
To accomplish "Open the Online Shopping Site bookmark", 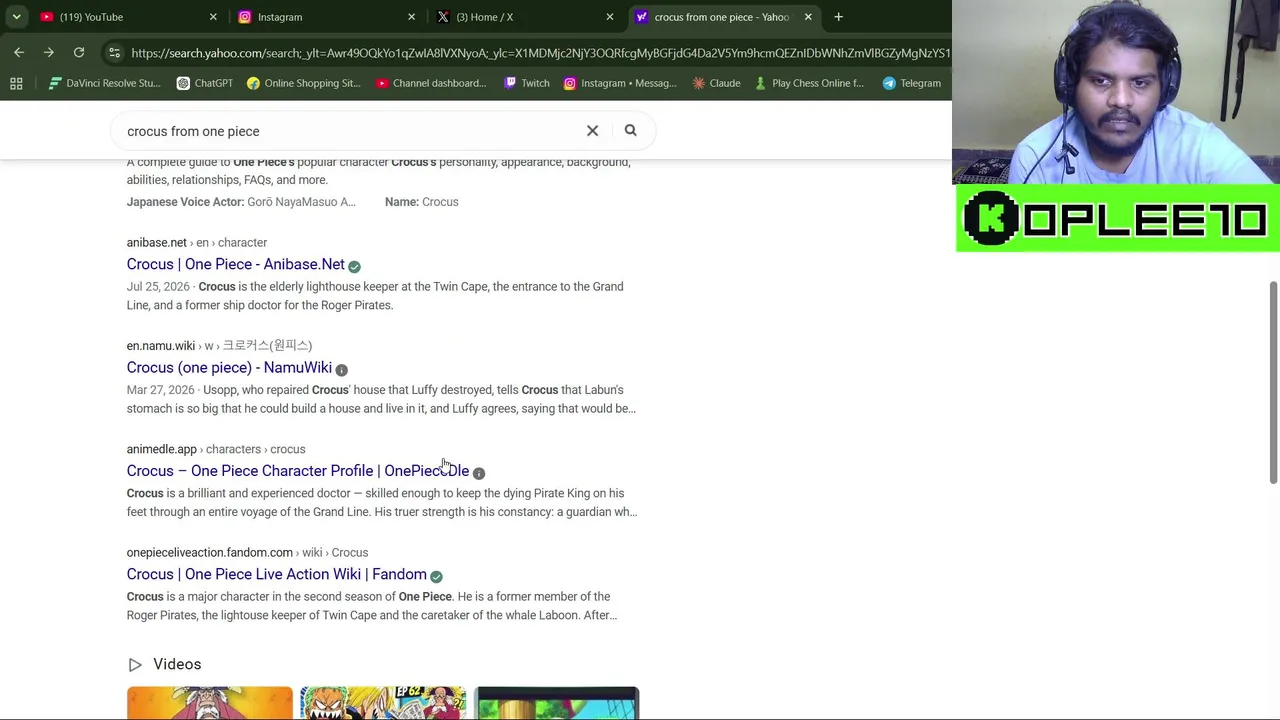I will (x=303, y=83).
